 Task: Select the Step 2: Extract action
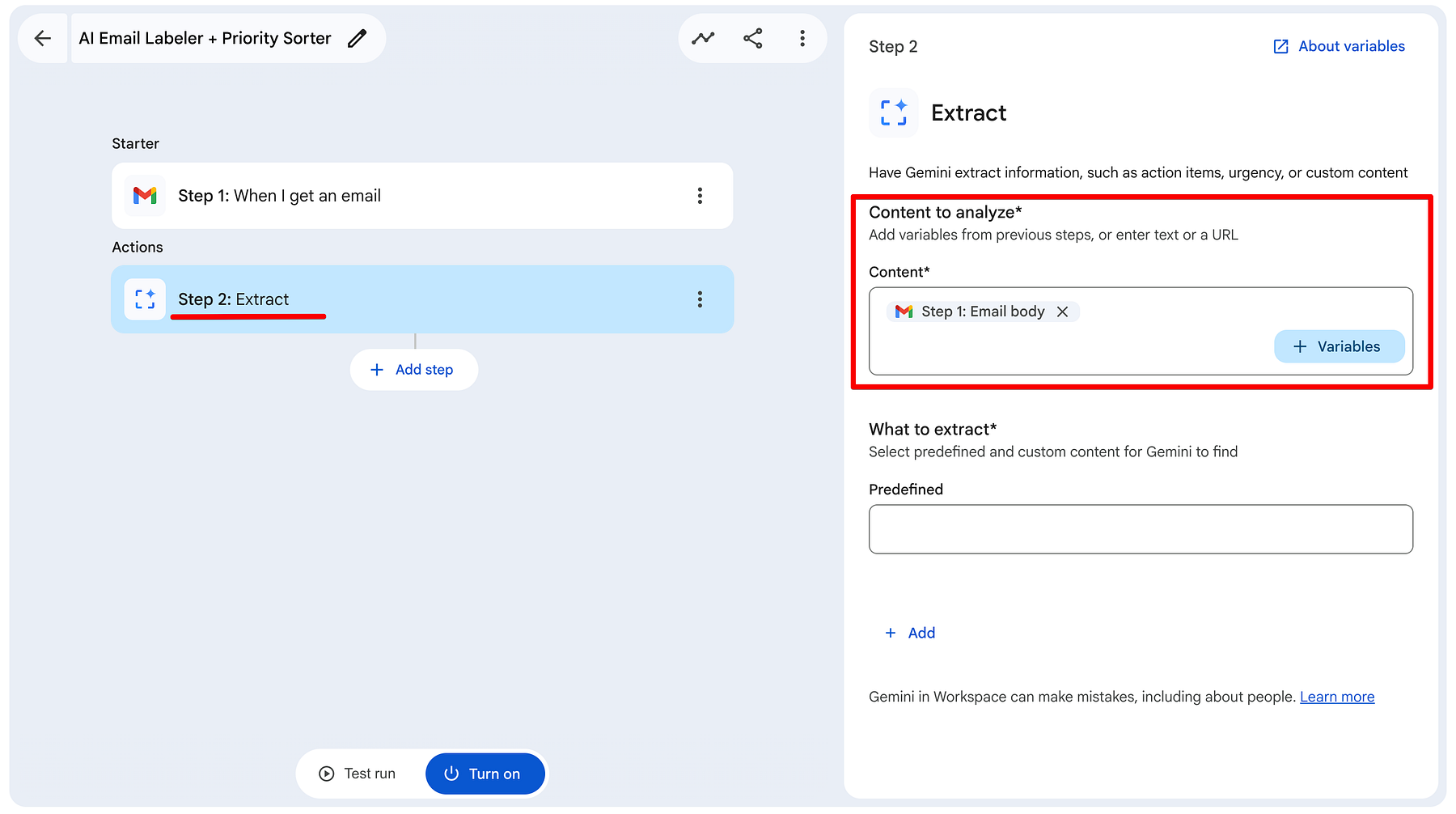tap(422, 299)
